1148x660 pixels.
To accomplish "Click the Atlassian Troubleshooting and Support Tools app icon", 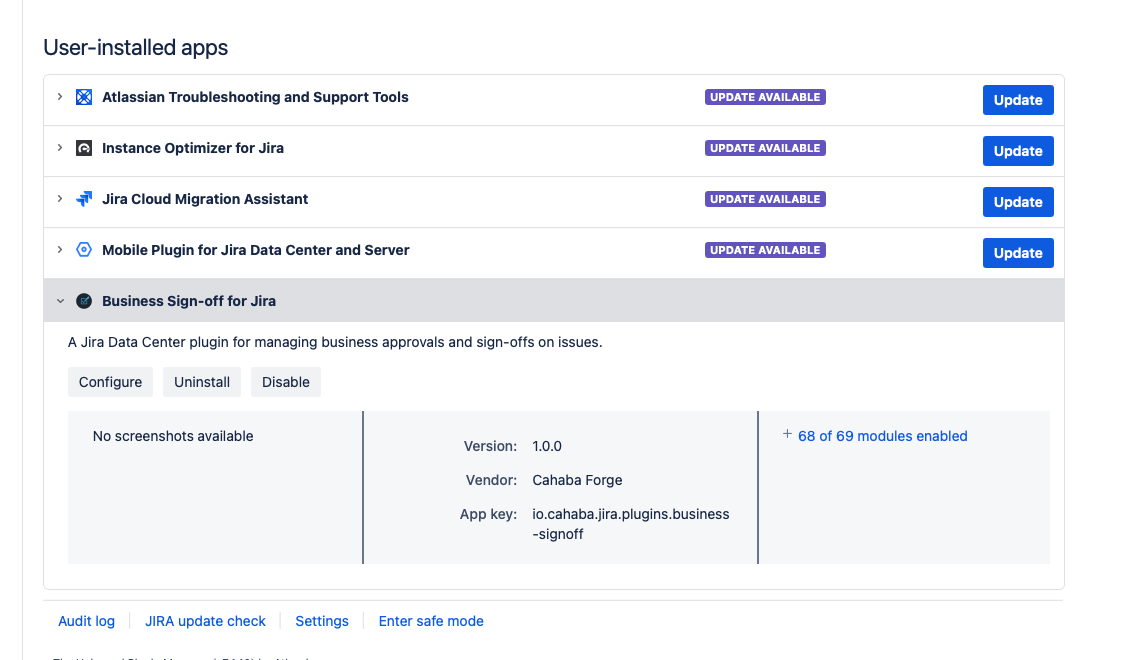I will click(83, 97).
